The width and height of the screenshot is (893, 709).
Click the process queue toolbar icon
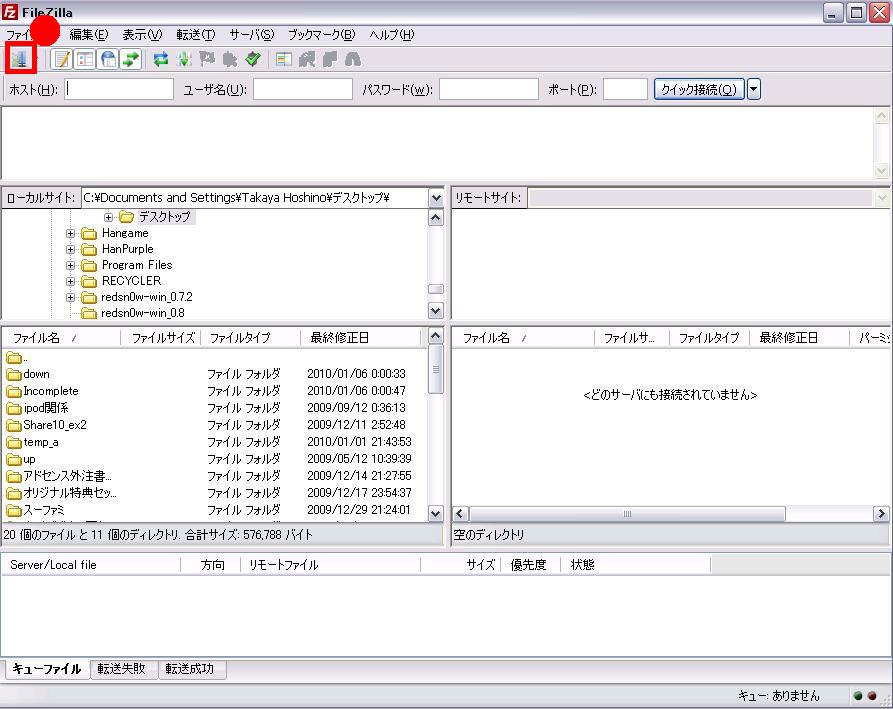184,59
